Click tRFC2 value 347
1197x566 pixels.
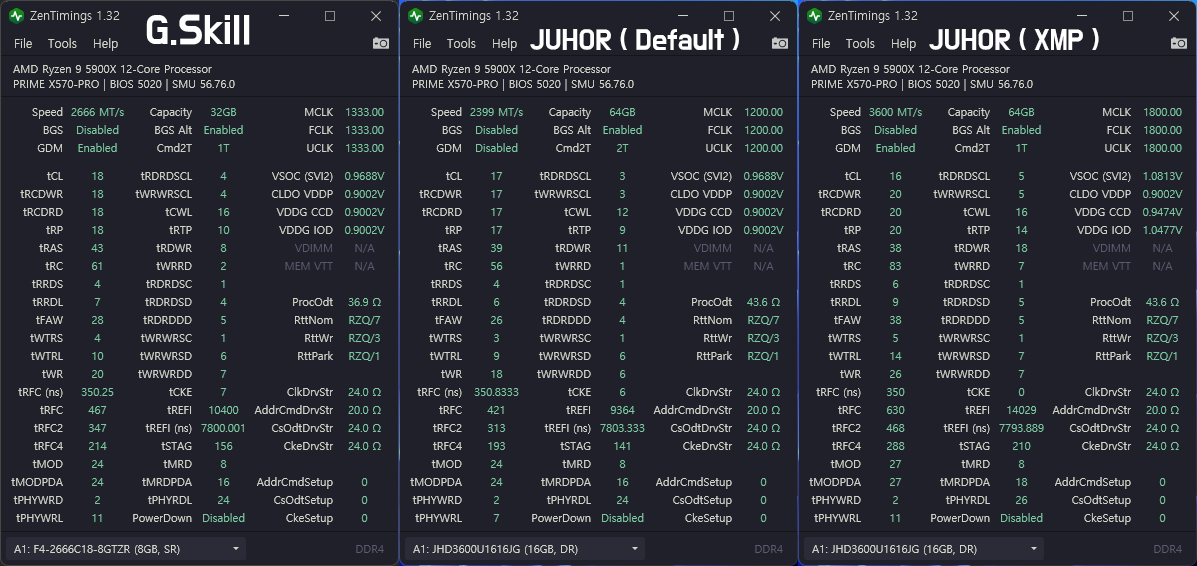coord(97,429)
